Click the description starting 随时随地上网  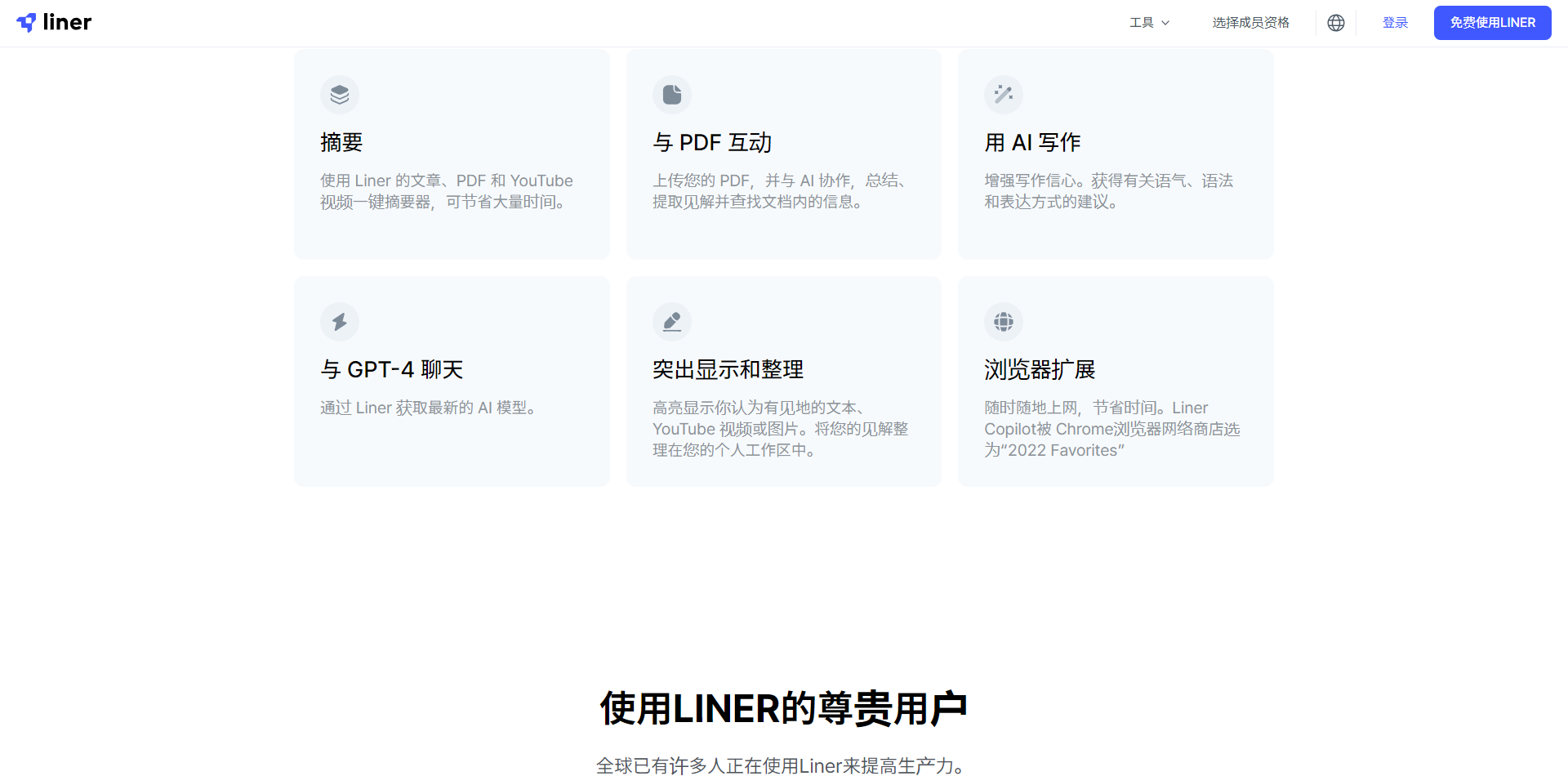1112,429
